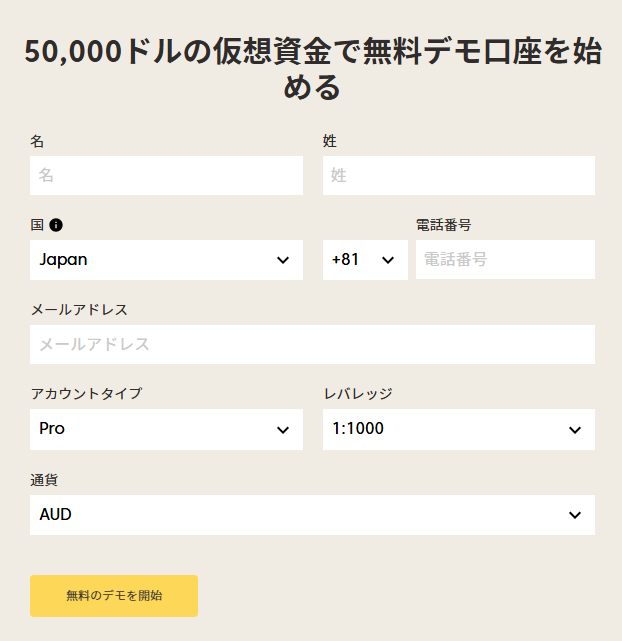Click into the メールアドレス email field
Image resolution: width=622 pixels, height=641 pixels.
(x=312, y=344)
